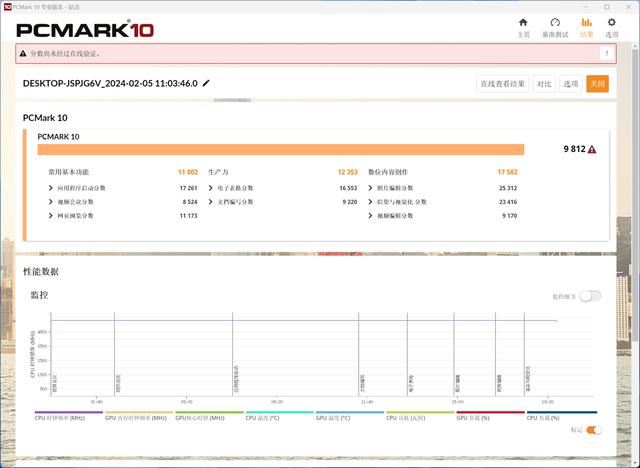Open the Options (选项) gear icon
This screenshot has width=640, height=468.
point(611,28)
